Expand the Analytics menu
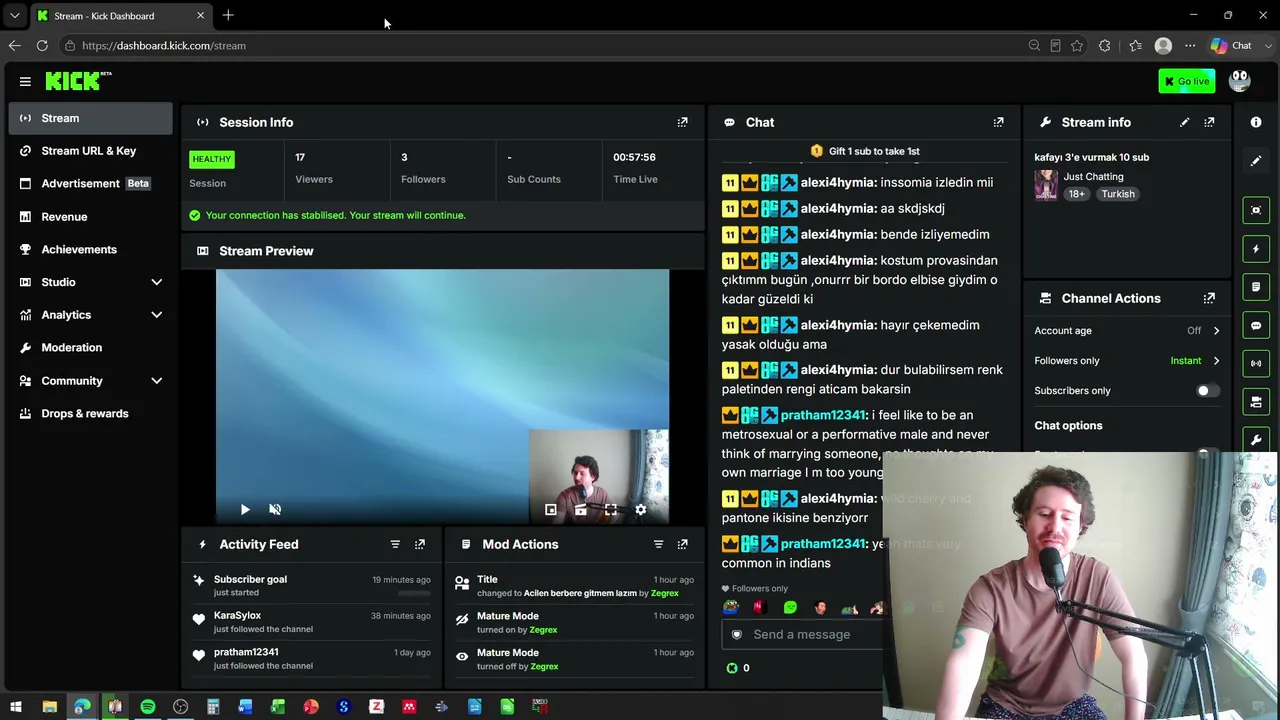This screenshot has width=1280, height=720. tap(90, 315)
